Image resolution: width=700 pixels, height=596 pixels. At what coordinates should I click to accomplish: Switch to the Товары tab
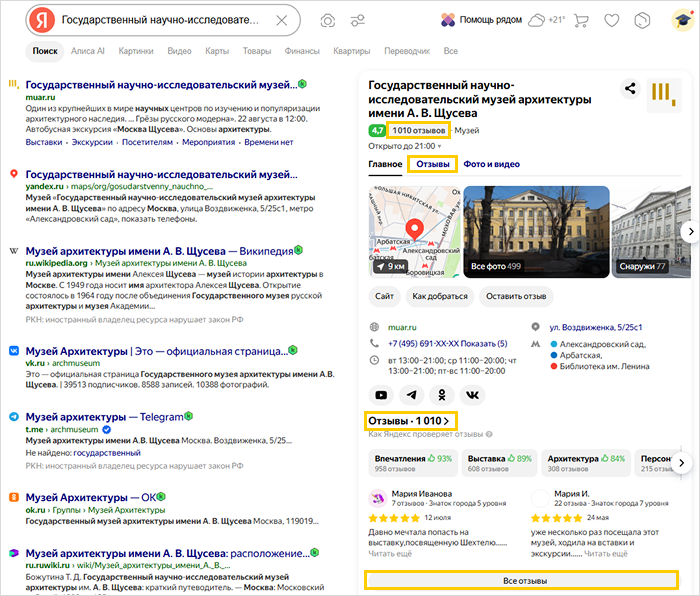[x=257, y=51]
